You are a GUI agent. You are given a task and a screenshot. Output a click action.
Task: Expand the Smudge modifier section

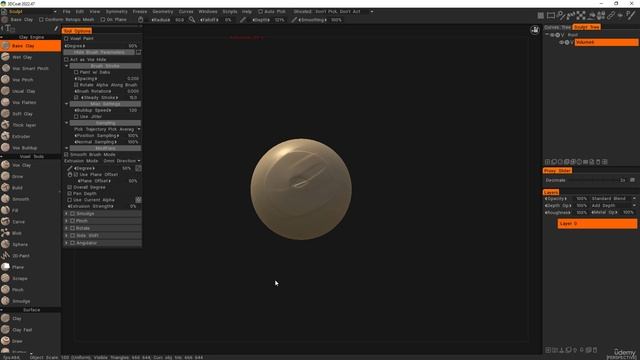point(67,213)
